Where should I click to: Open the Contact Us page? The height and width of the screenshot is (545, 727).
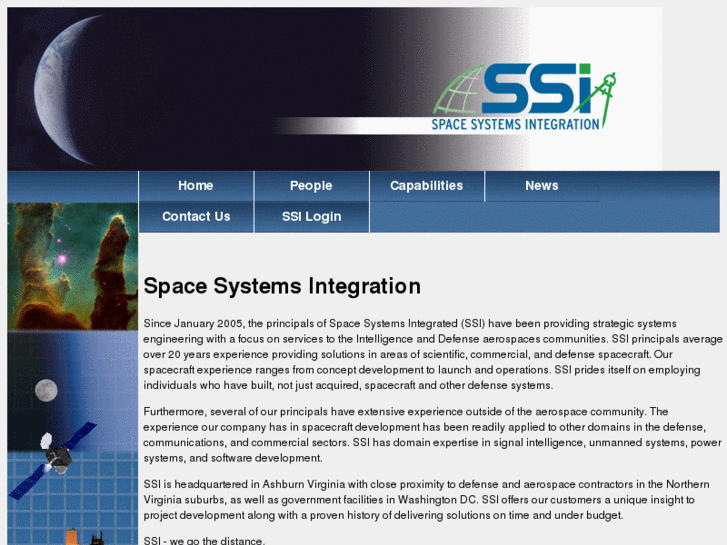tap(196, 217)
